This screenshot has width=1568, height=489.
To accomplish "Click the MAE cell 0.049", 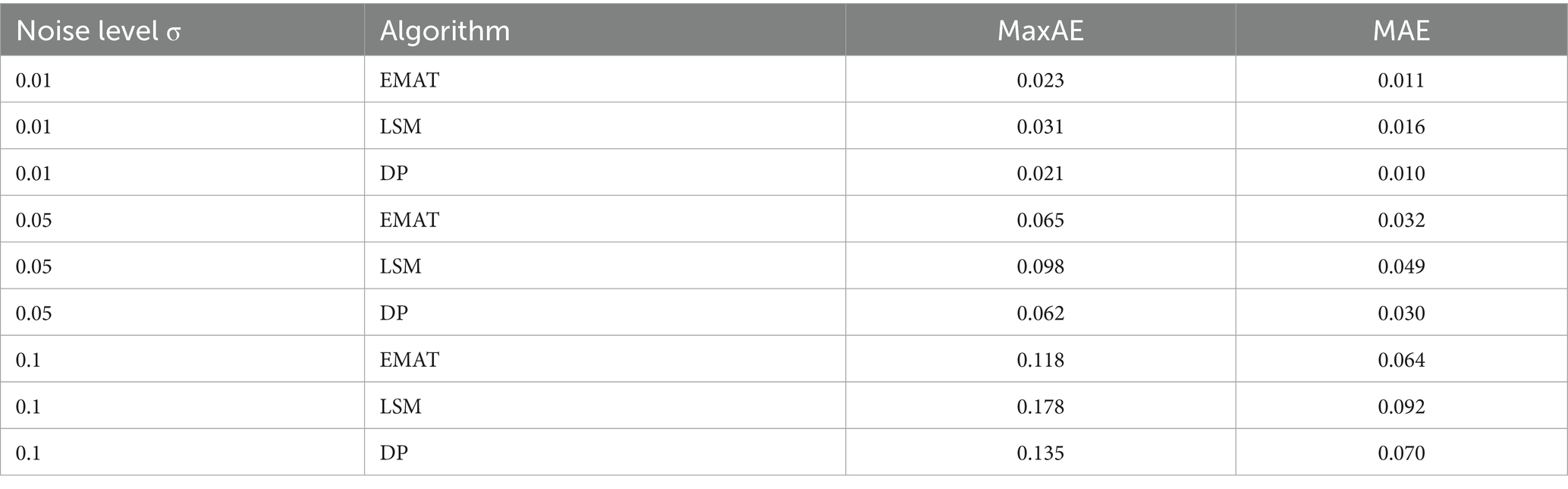I will point(1401,267).
